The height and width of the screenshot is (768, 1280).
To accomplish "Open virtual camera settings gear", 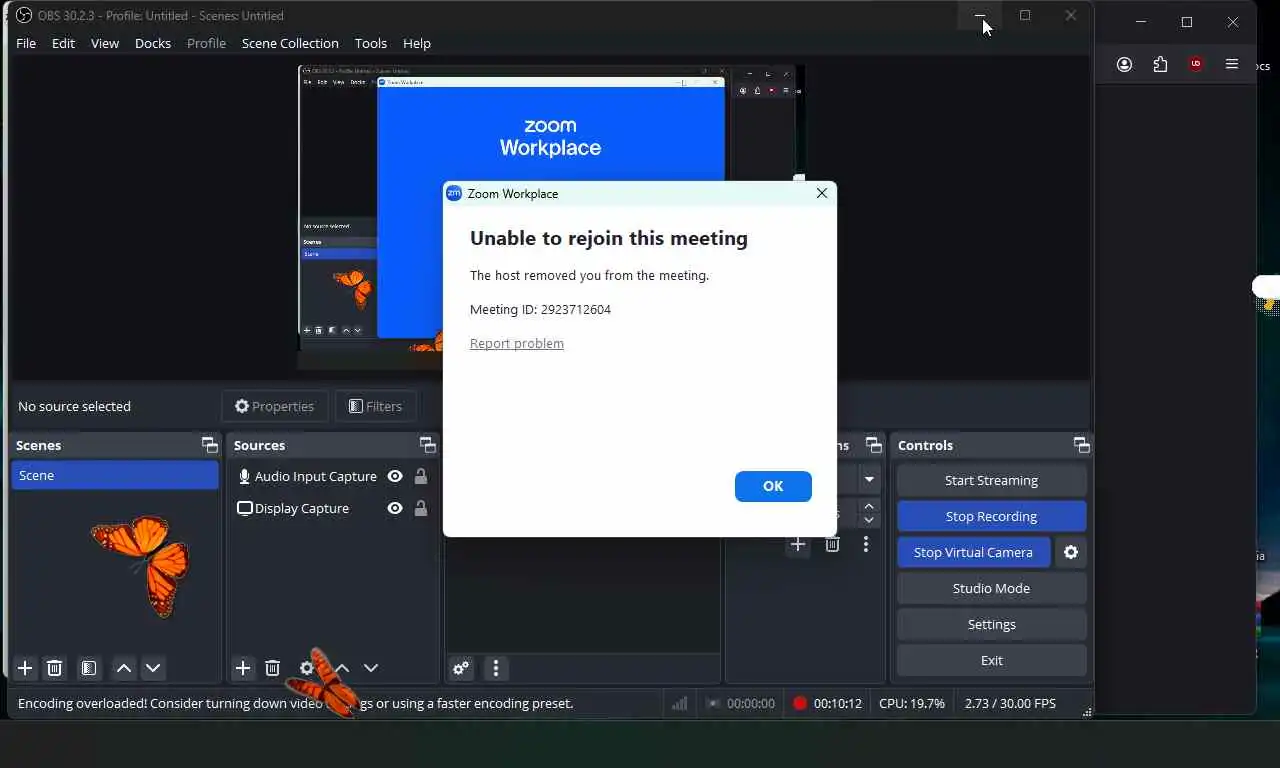I will [x=1071, y=552].
